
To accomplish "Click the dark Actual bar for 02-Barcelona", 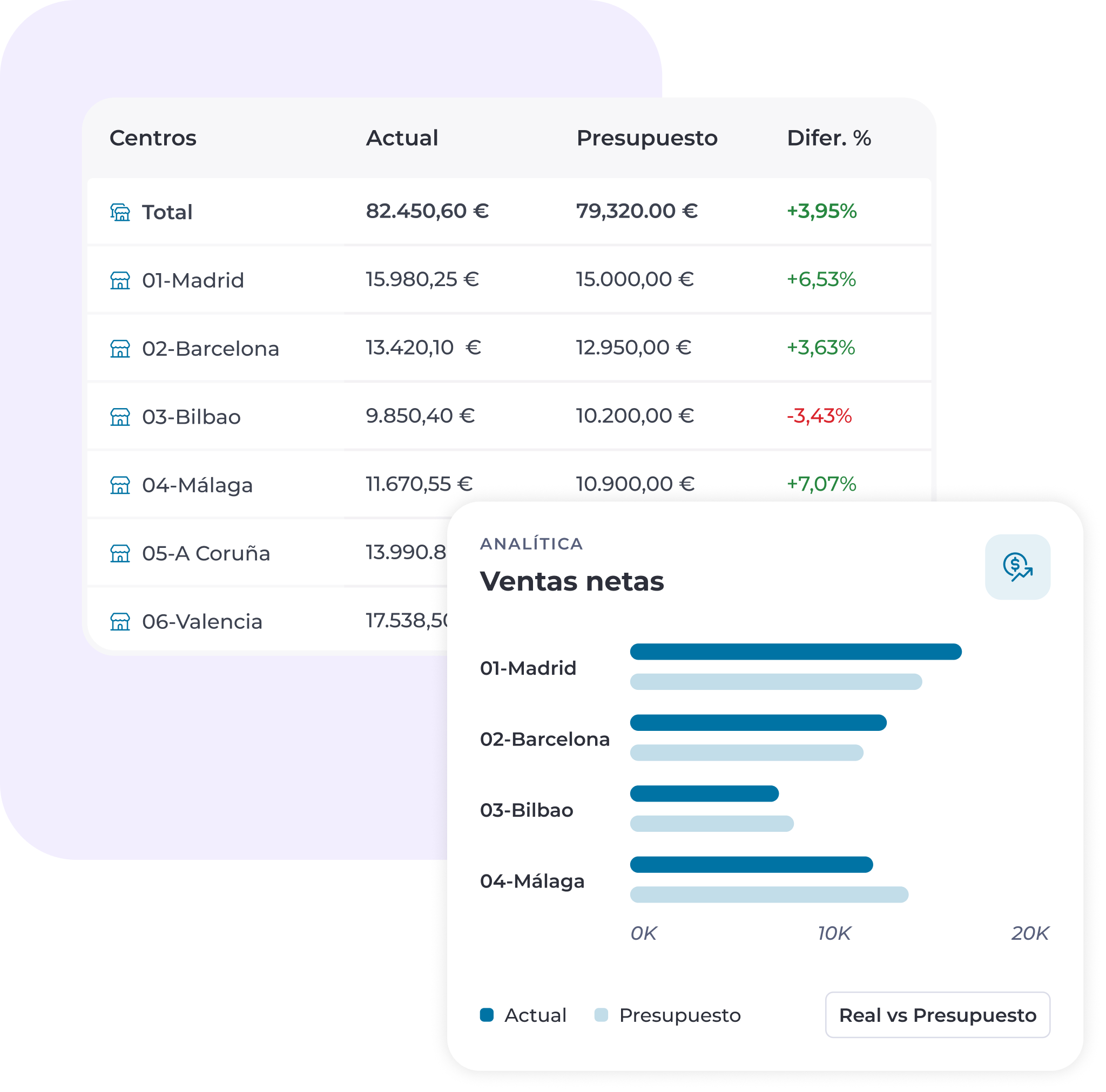I will (x=758, y=722).
